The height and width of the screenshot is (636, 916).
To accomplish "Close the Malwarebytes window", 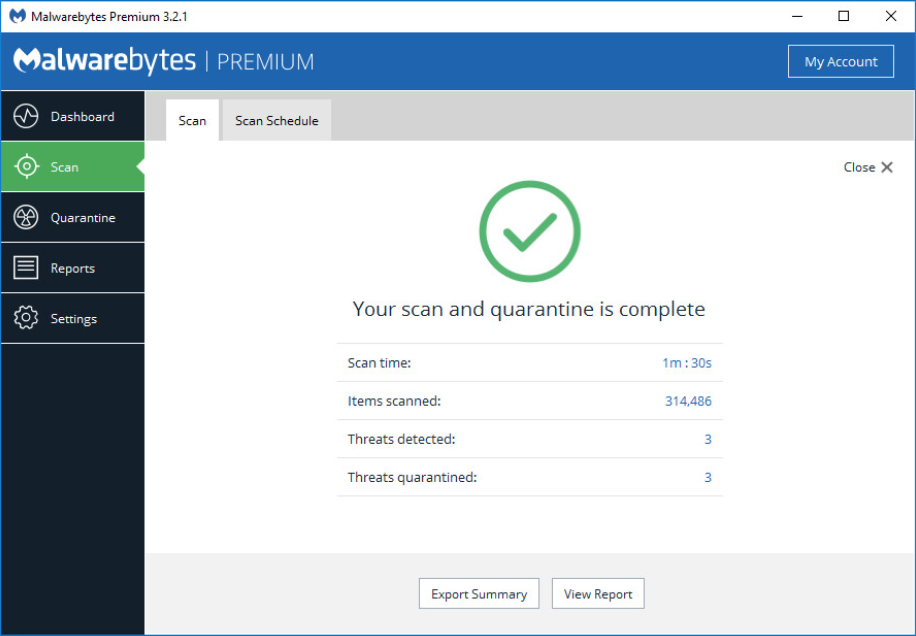I will tap(891, 16).
